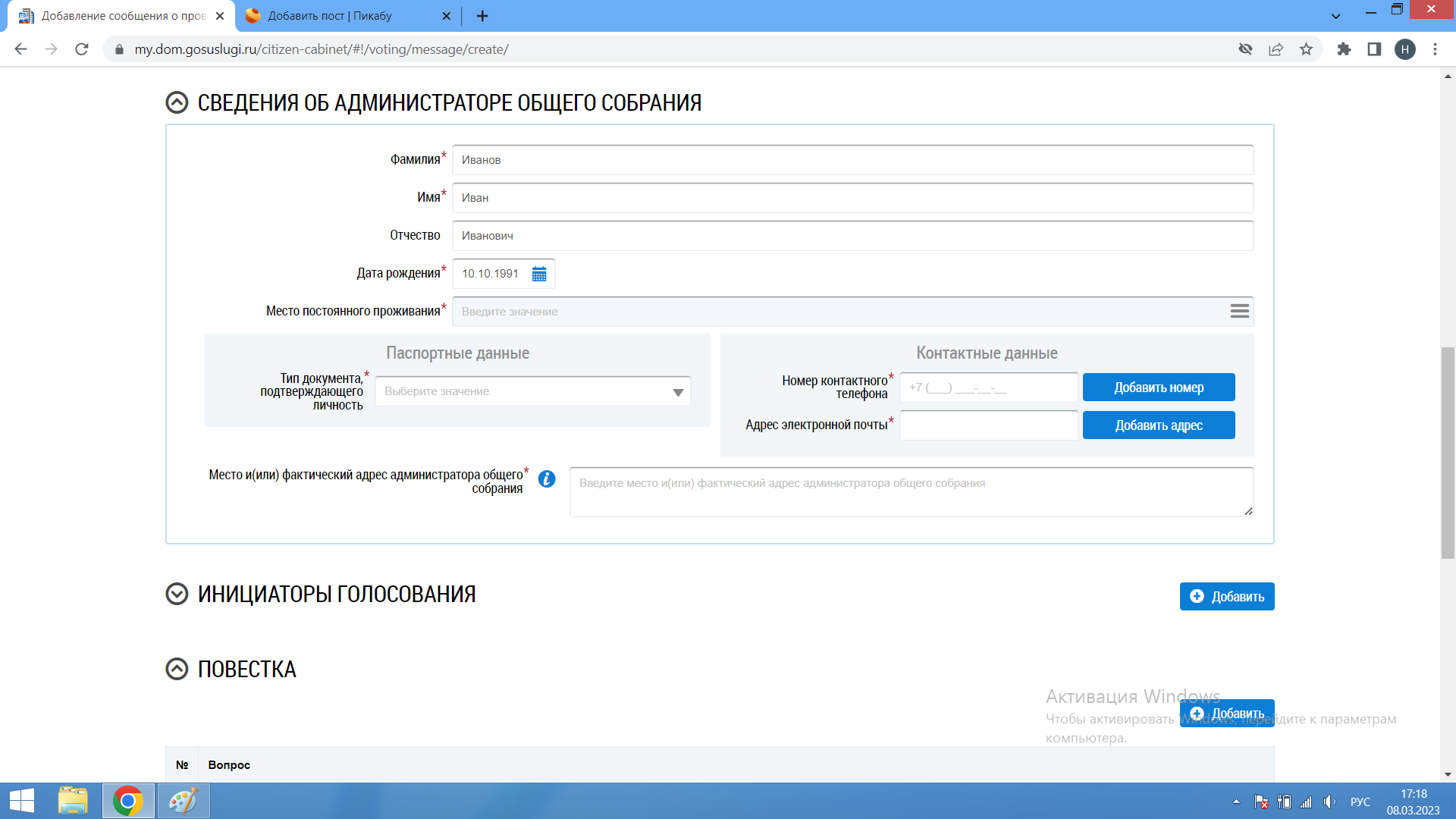Share this page via share icon
This screenshot has width=1456, height=819.
1276,49
